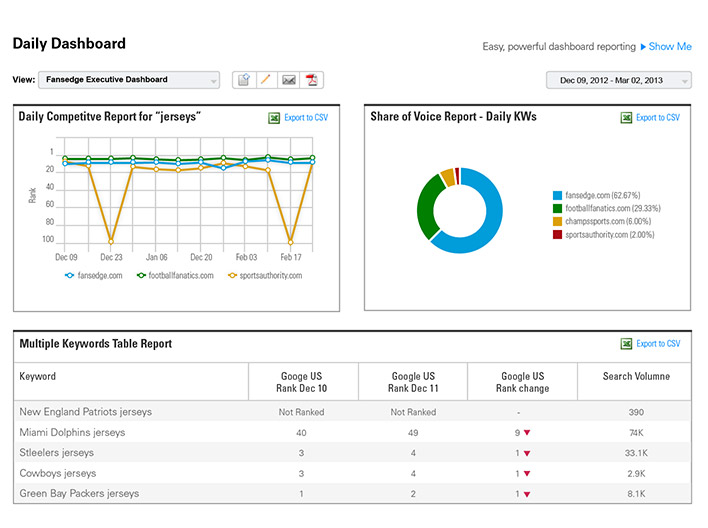
Task: Click the new report document icon
Action: [x=244, y=80]
